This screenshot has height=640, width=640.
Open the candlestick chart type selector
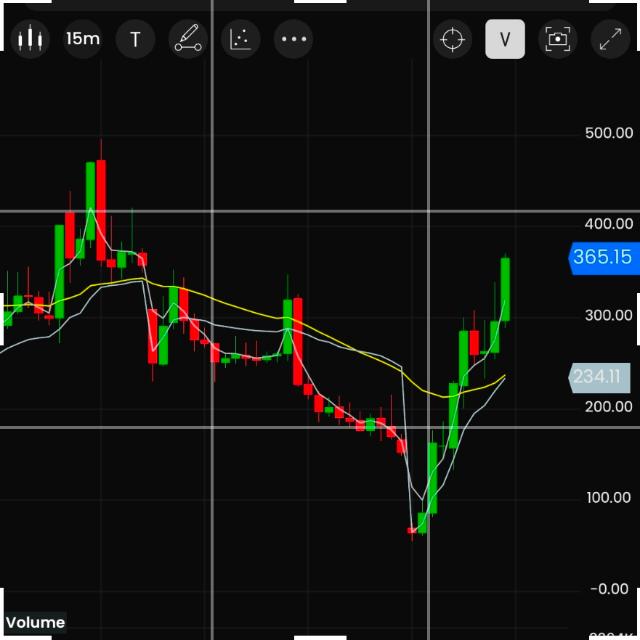[x=31, y=39]
